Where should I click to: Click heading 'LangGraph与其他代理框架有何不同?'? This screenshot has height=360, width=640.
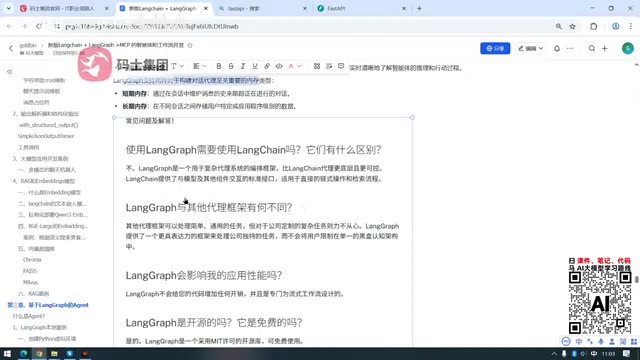(x=209, y=207)
